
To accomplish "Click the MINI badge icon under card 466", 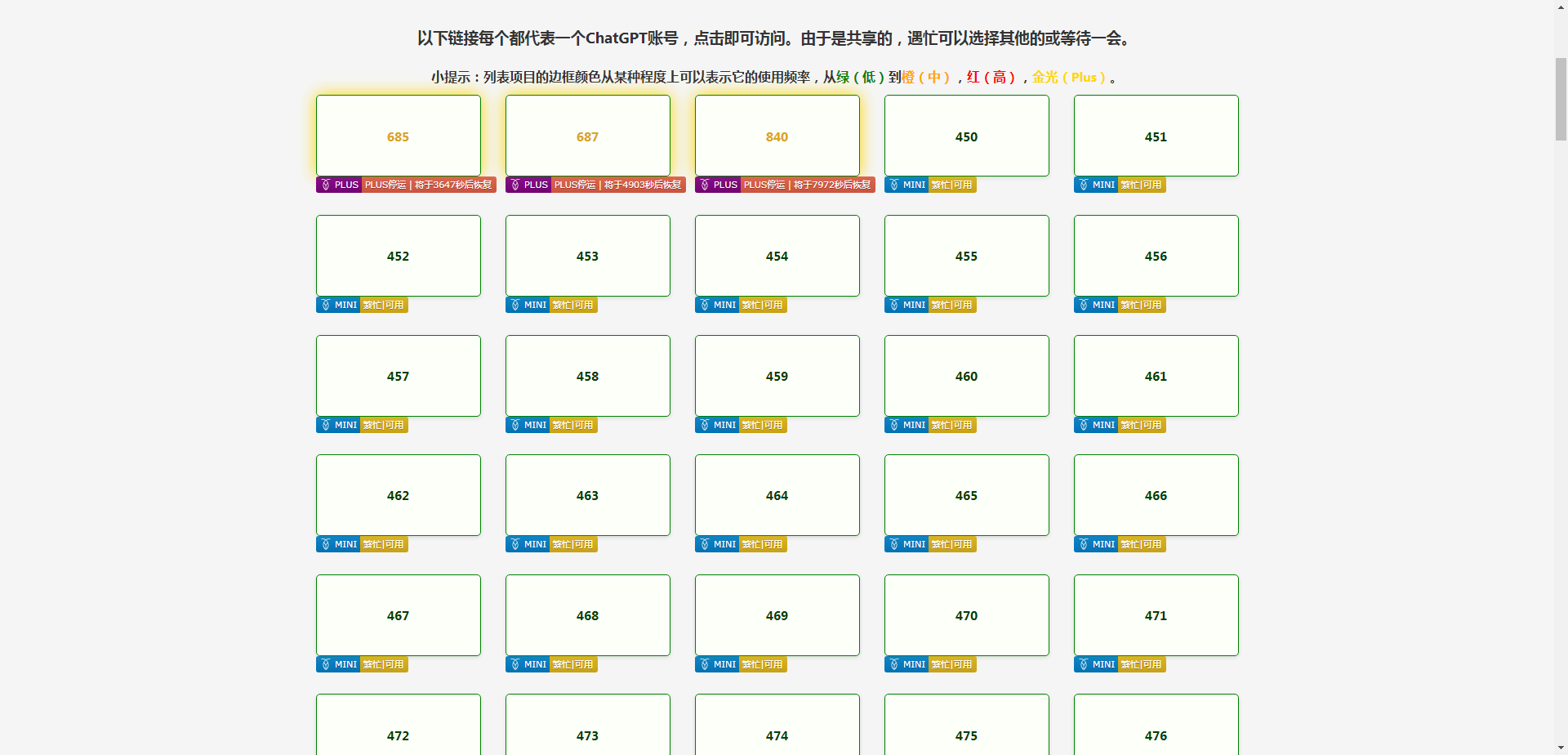I will click(x=1084, y=544).
